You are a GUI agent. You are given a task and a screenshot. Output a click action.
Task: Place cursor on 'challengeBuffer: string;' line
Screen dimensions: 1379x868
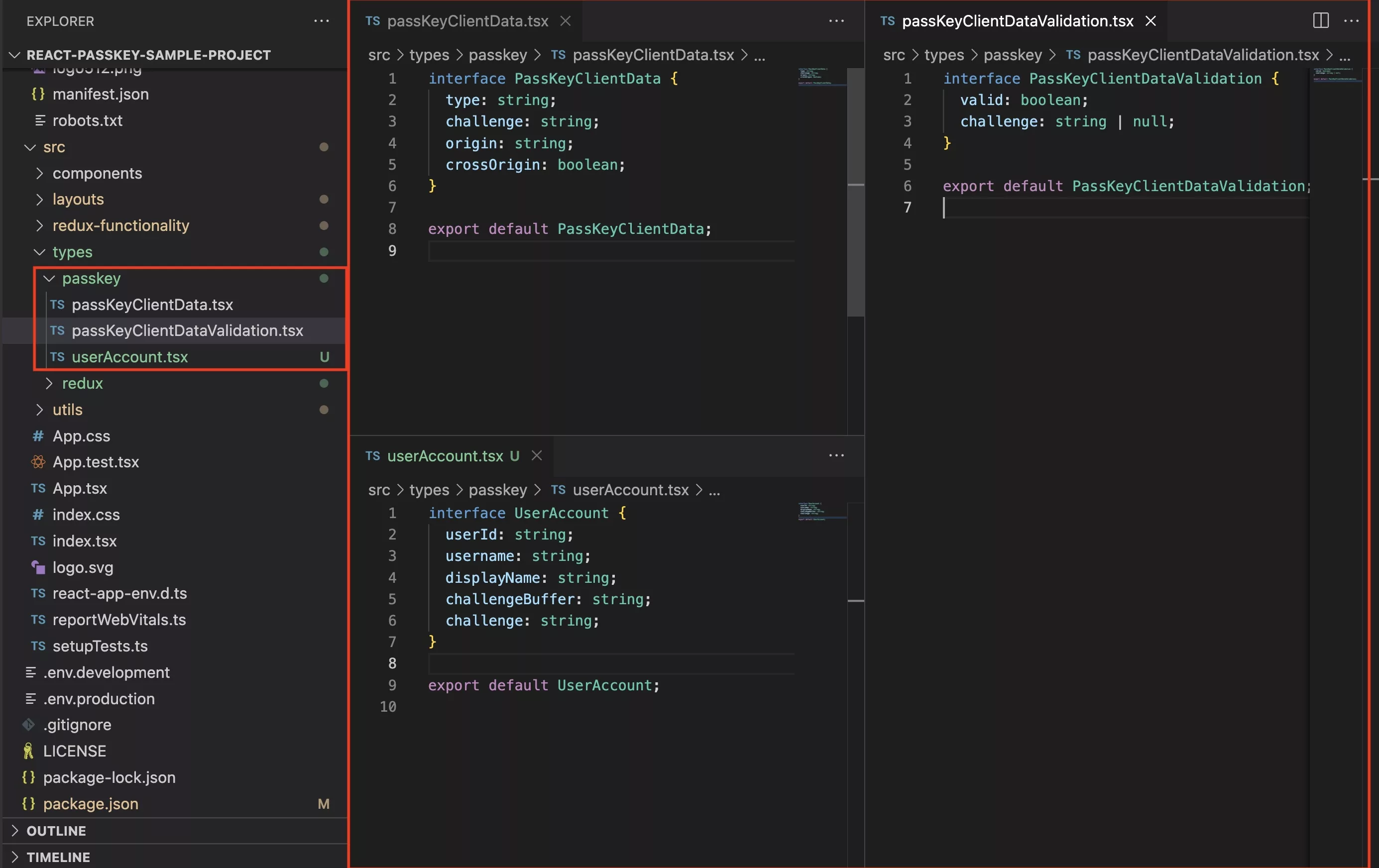[x=548, y=599]
